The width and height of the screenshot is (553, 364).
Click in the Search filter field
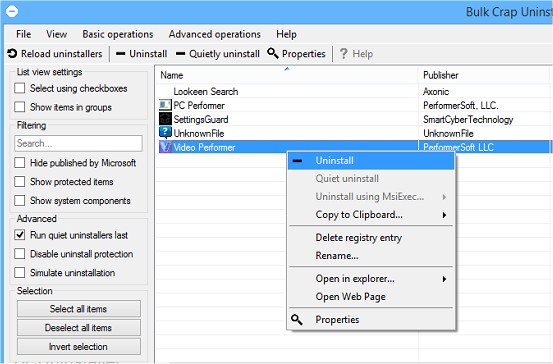79,143
